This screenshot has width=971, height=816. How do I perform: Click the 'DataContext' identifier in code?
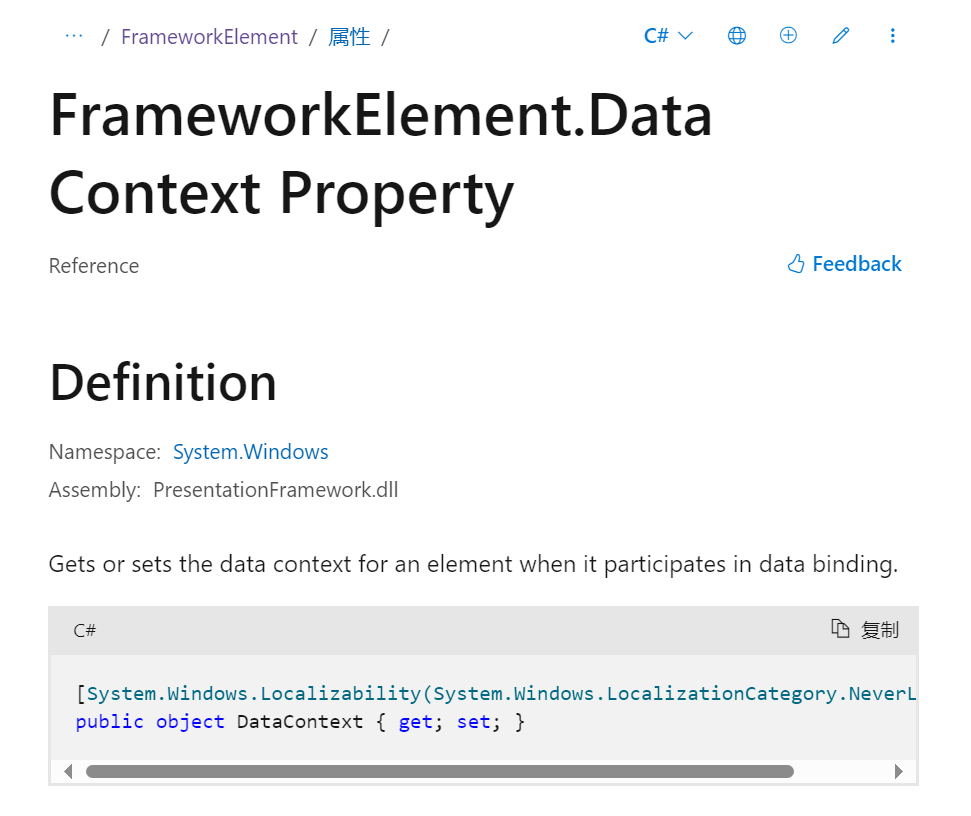click(300, 722)
